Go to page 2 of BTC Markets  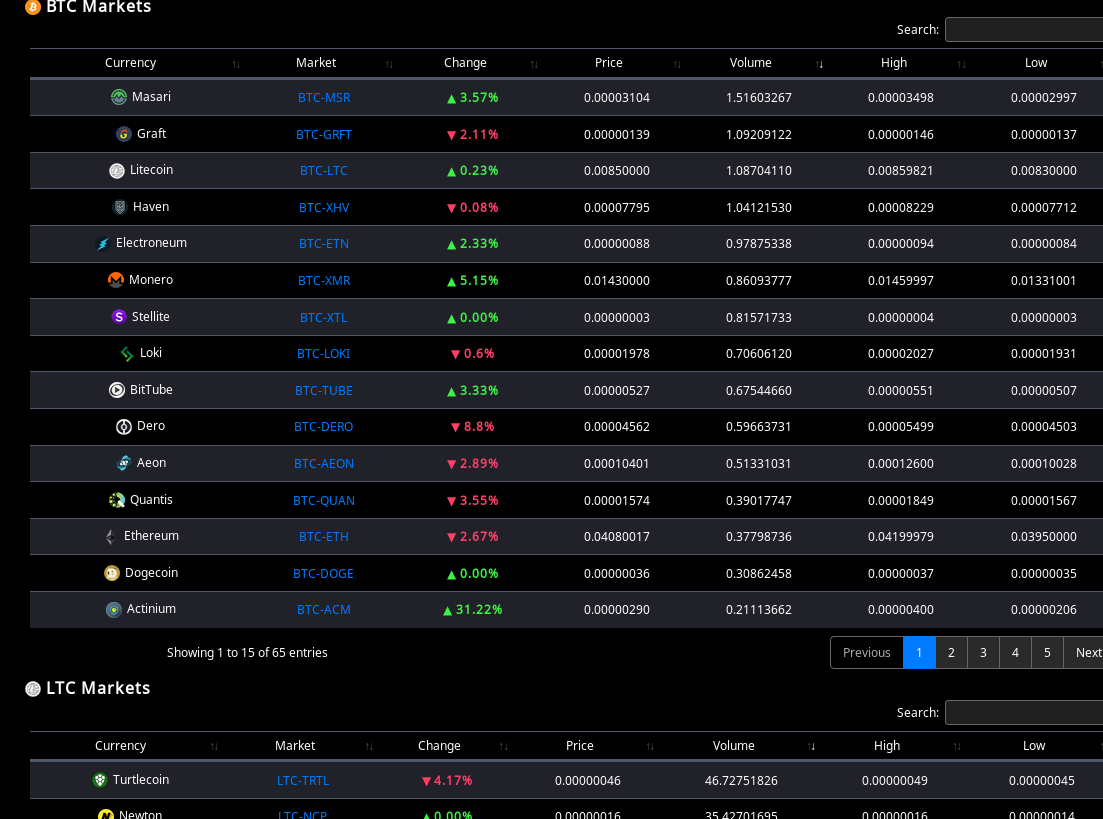[x=951, y=652]
